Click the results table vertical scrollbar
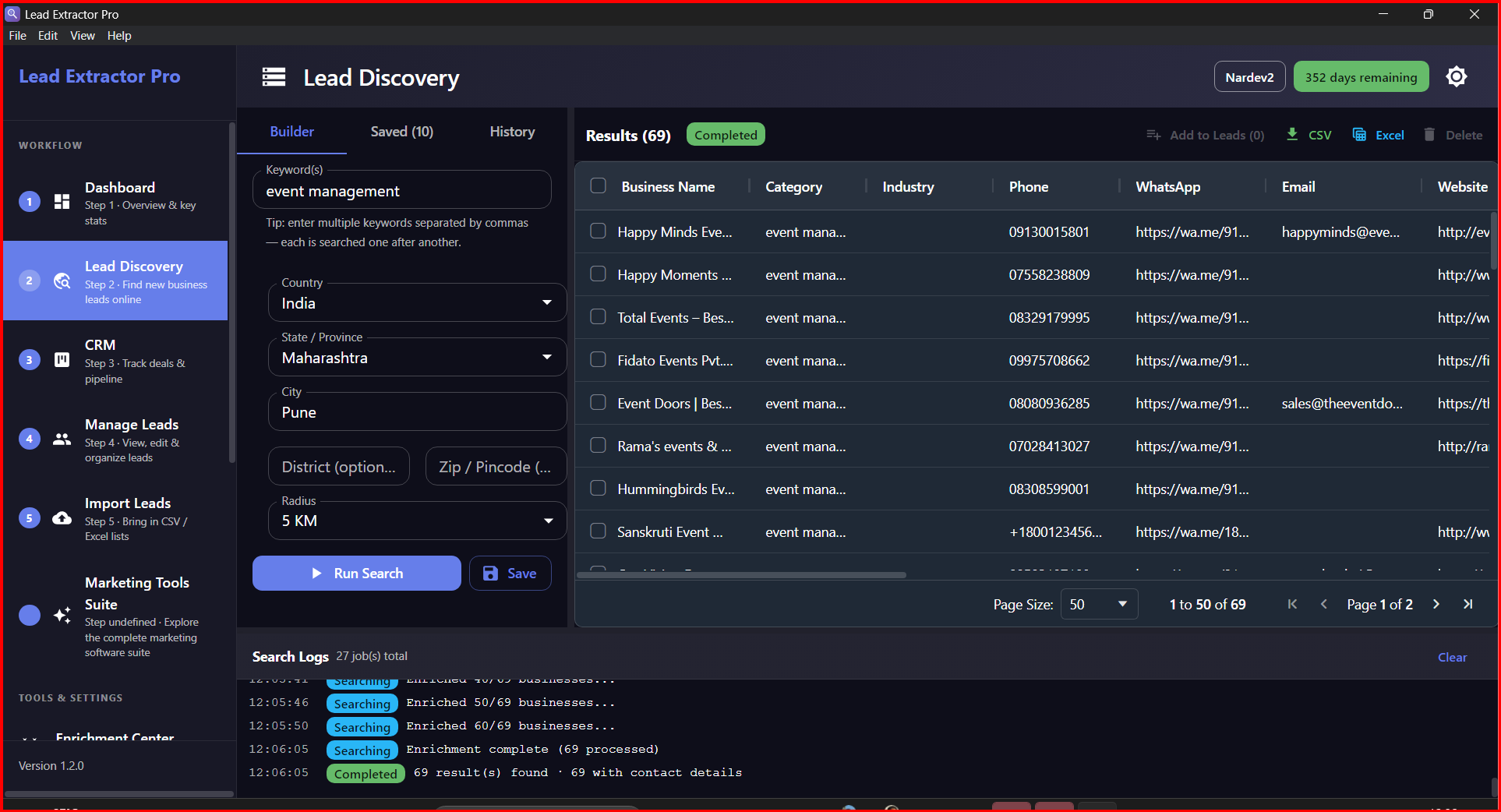 (x=1493, y=240)
